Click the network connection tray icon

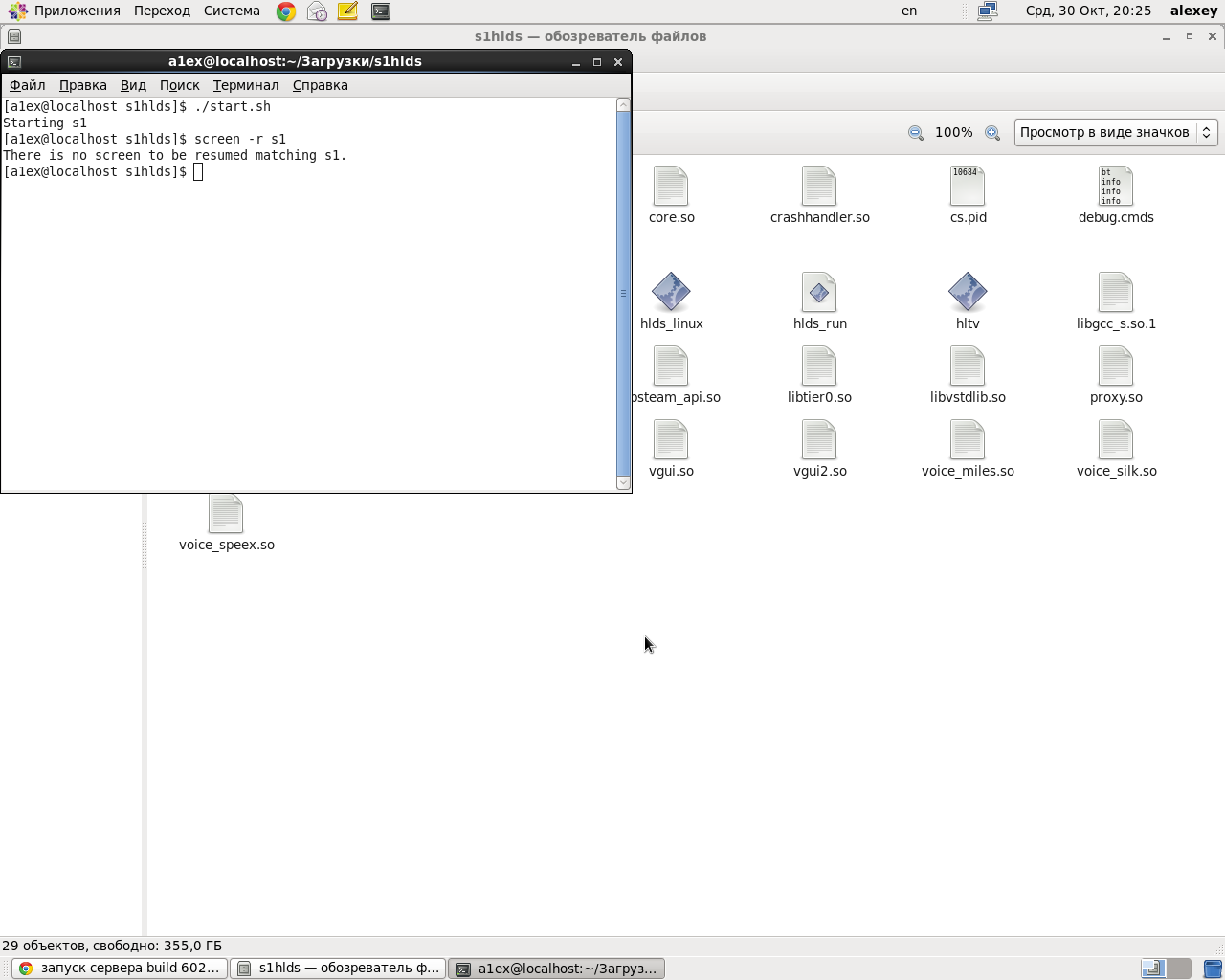point(988,11)
